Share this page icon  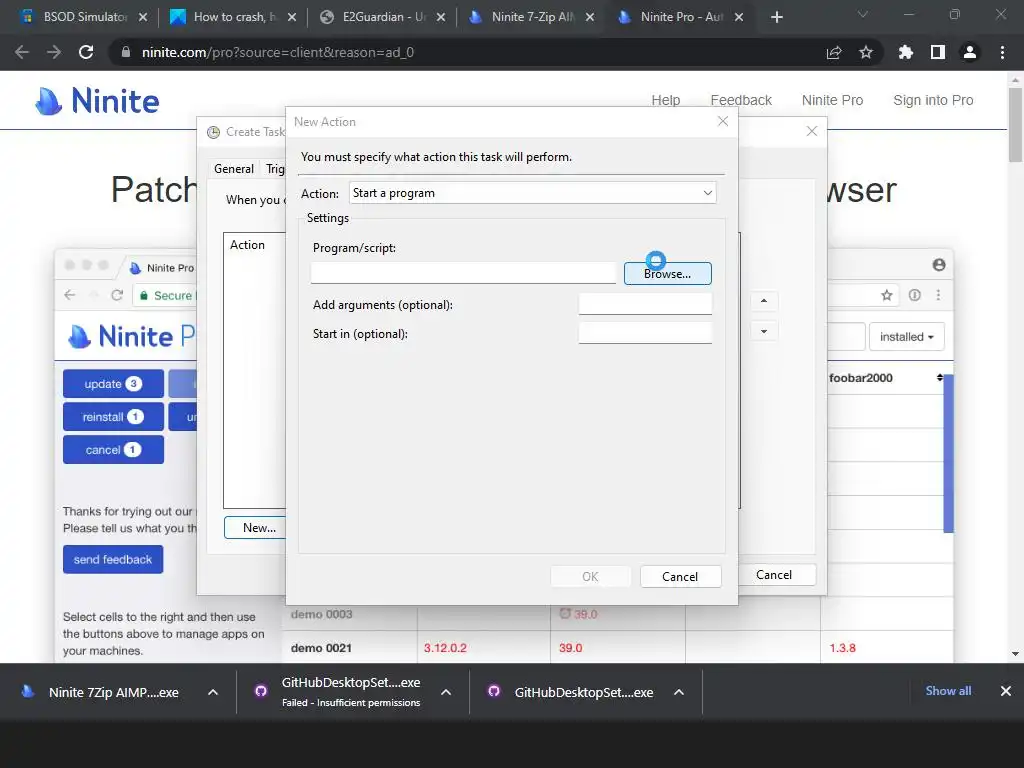click(834, 53)
